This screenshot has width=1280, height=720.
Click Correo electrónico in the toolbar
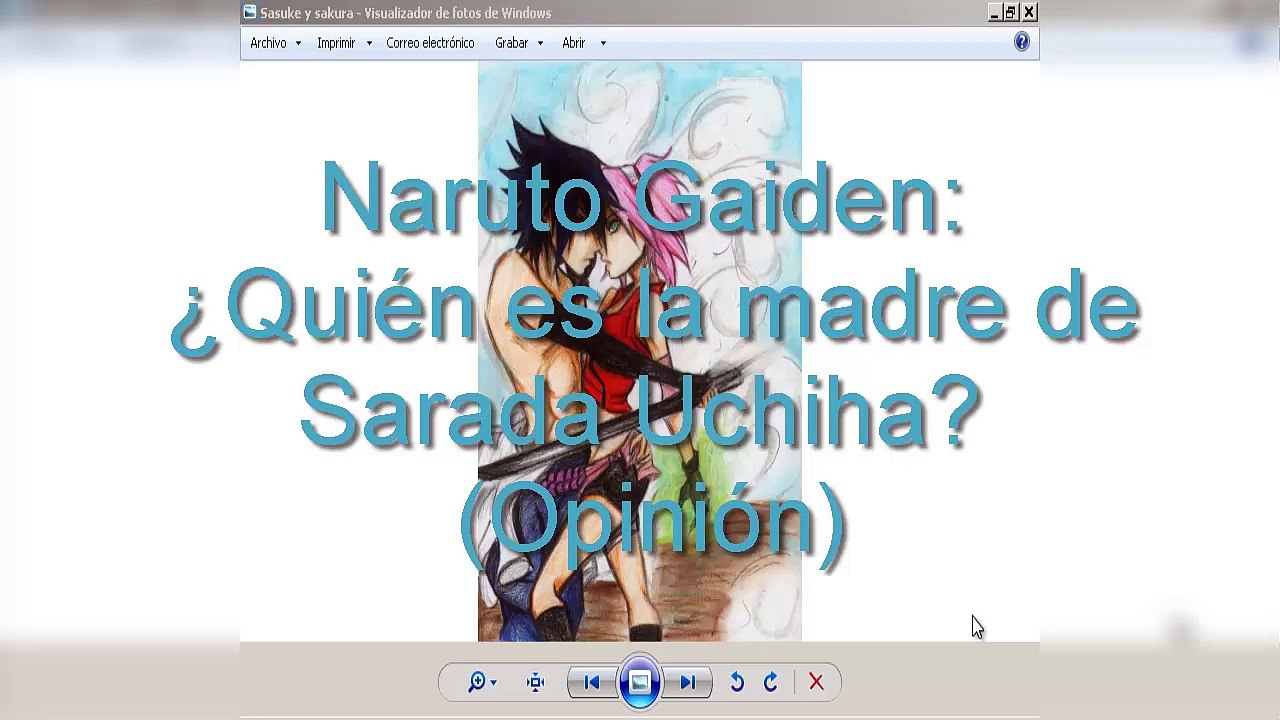click(430, 43)
